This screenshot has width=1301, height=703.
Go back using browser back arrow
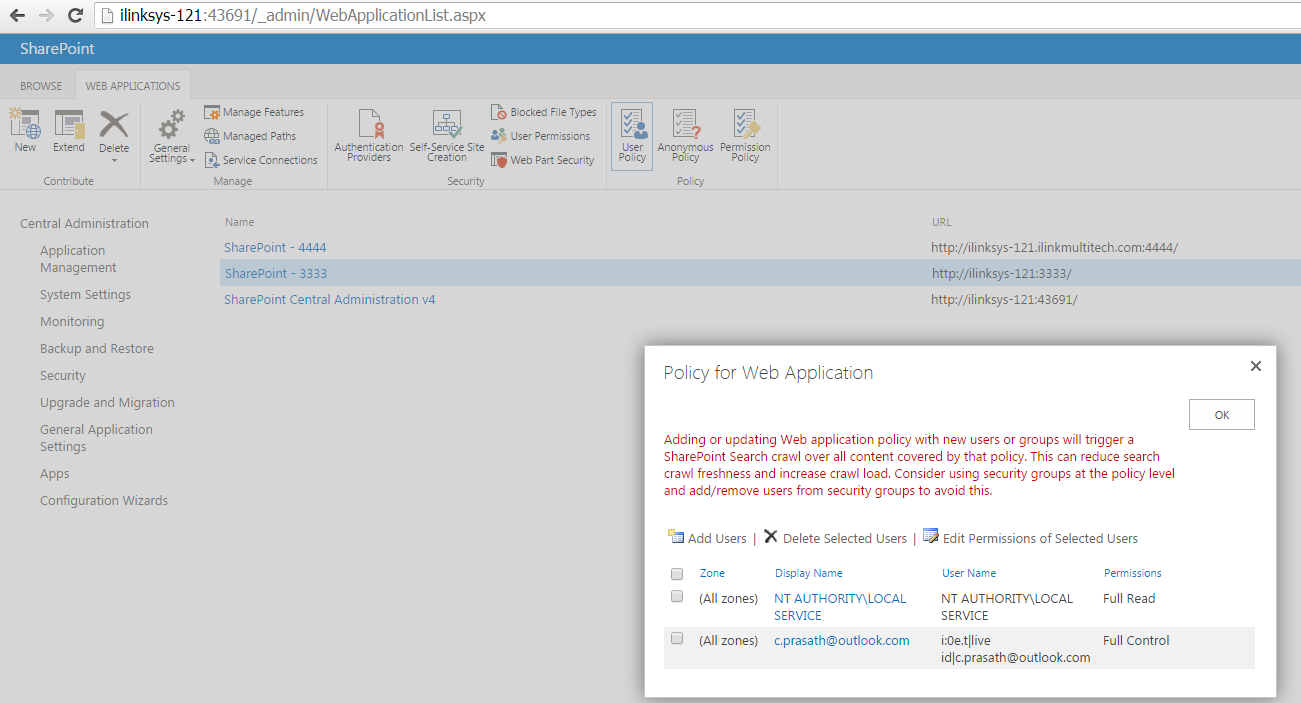pos(17,15)
